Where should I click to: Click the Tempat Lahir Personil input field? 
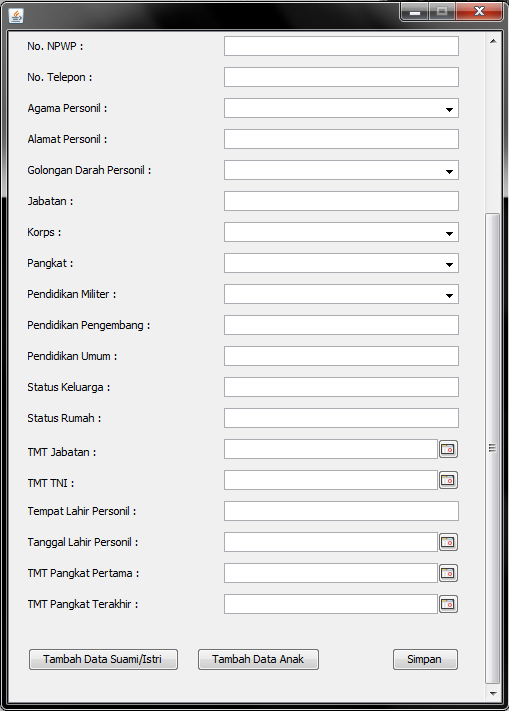click(341, 511)
